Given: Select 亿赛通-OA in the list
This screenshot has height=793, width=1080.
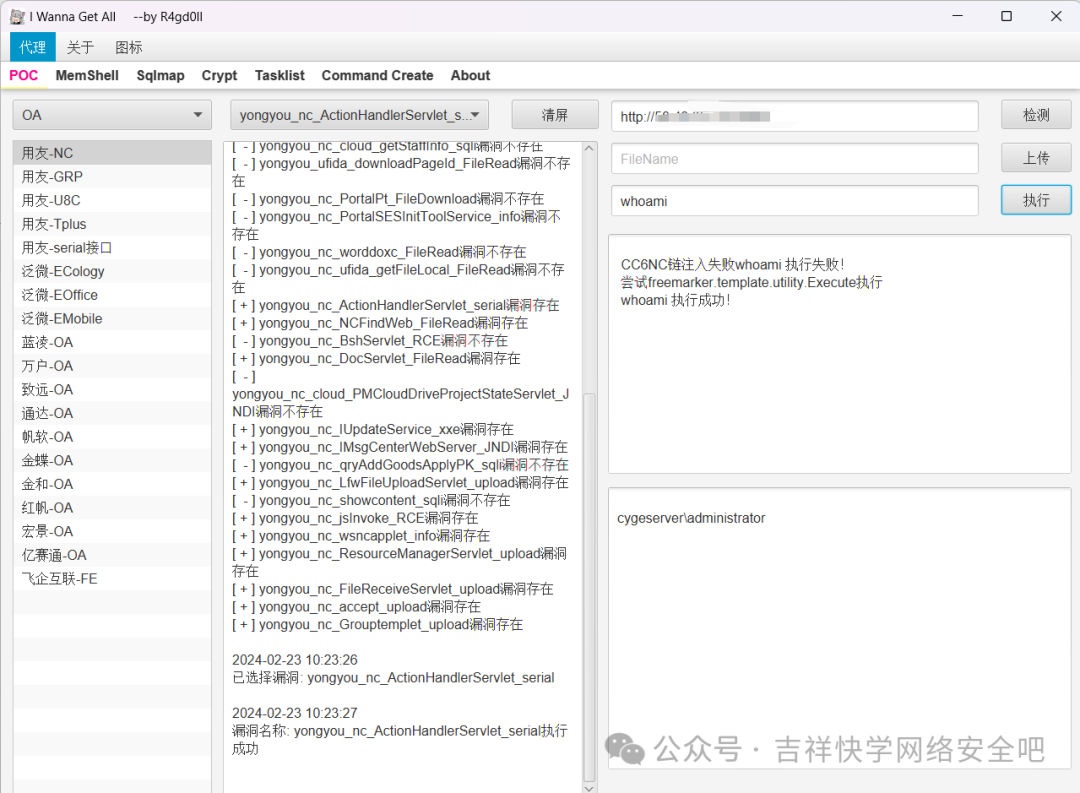Looking at the screenshot, I should [112, 555].
